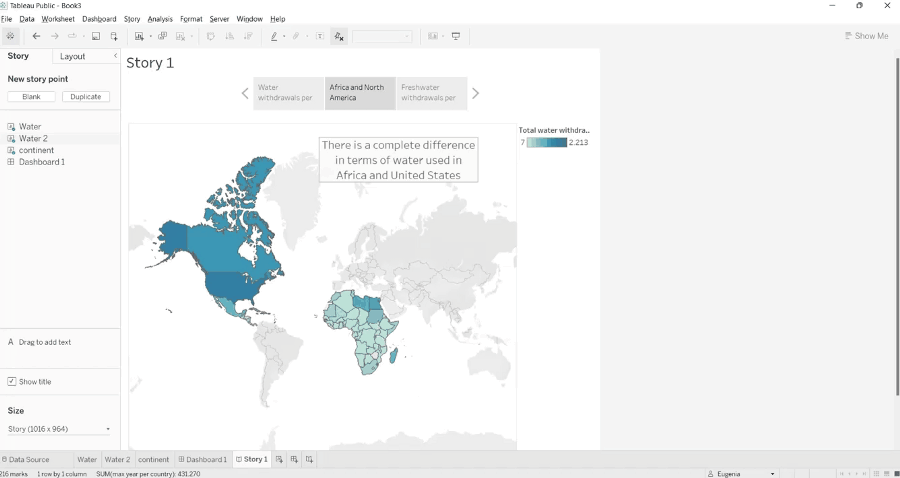Viewport: 900px width, 478px height.
Task: Click the Highlight pen toolbar icon
Action: 274,36
